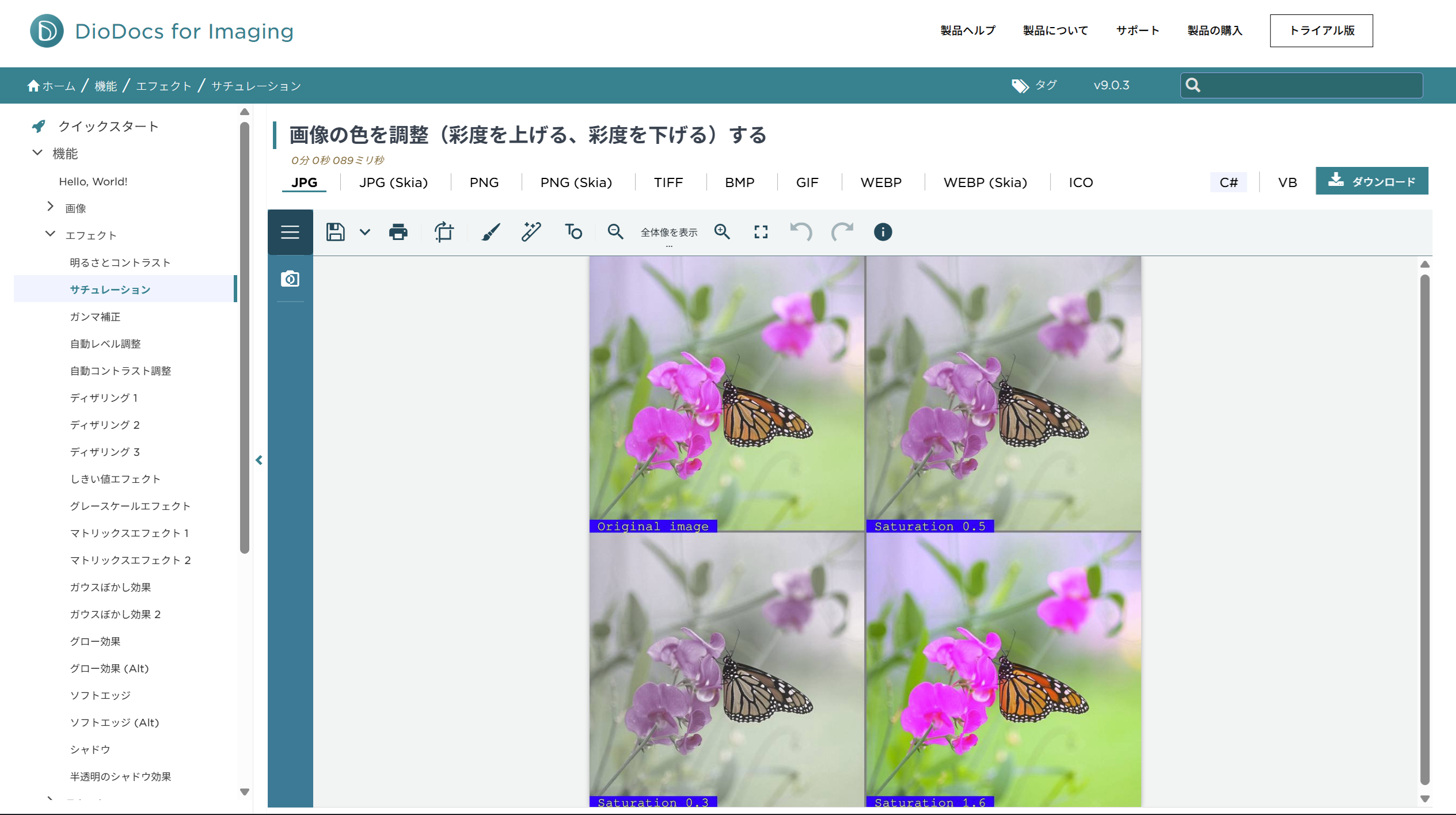
Task: Click the save (floppy disk) icon
Action: (x=335, y=232)
